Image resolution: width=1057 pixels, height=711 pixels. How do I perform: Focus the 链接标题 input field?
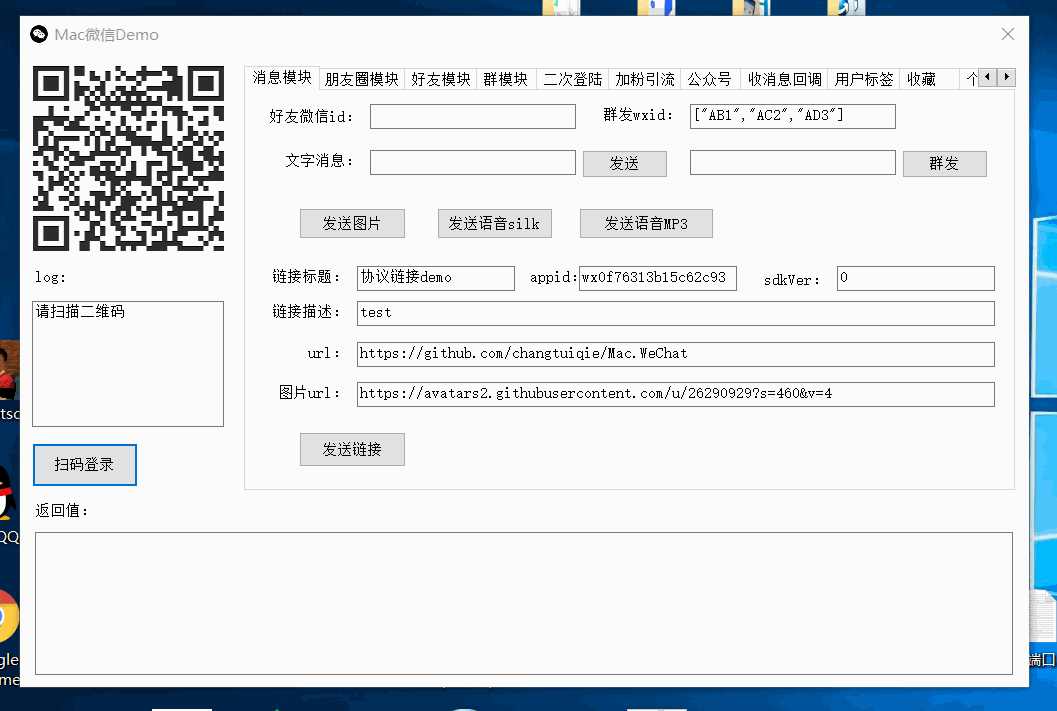point(436,278)
